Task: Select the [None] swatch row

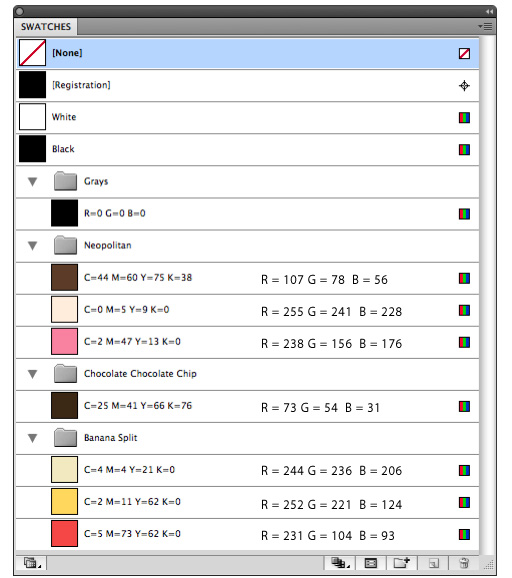Action: click(x=247, y=53)
